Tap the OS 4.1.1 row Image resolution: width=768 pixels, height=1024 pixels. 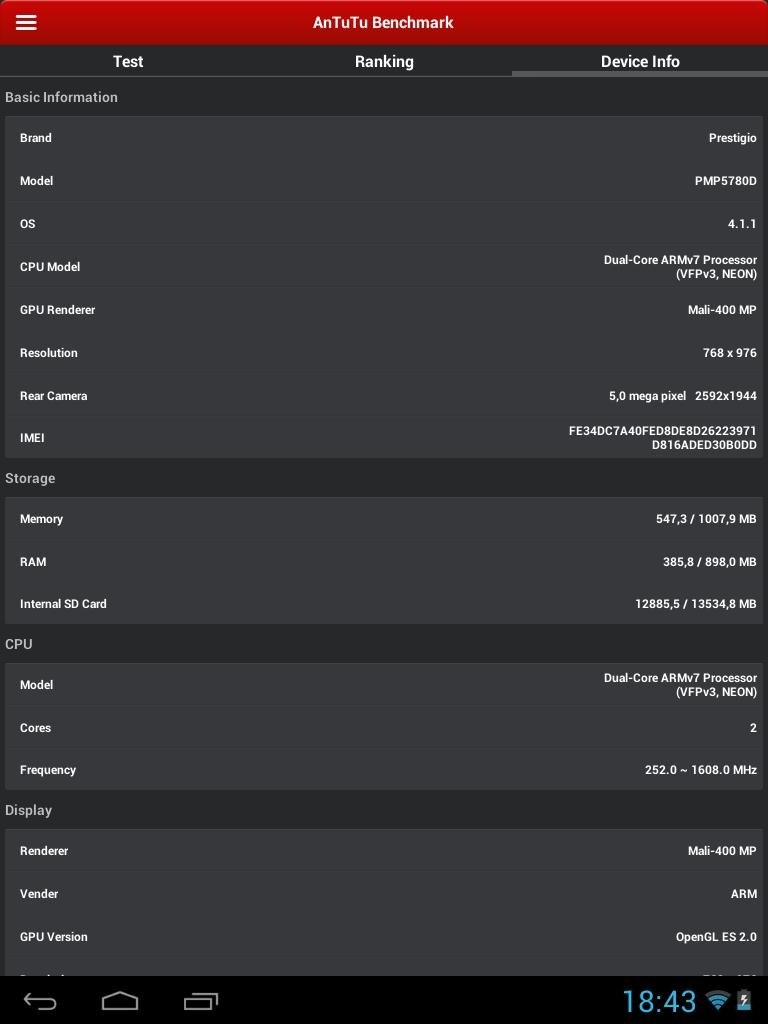[x=384, y=224]
